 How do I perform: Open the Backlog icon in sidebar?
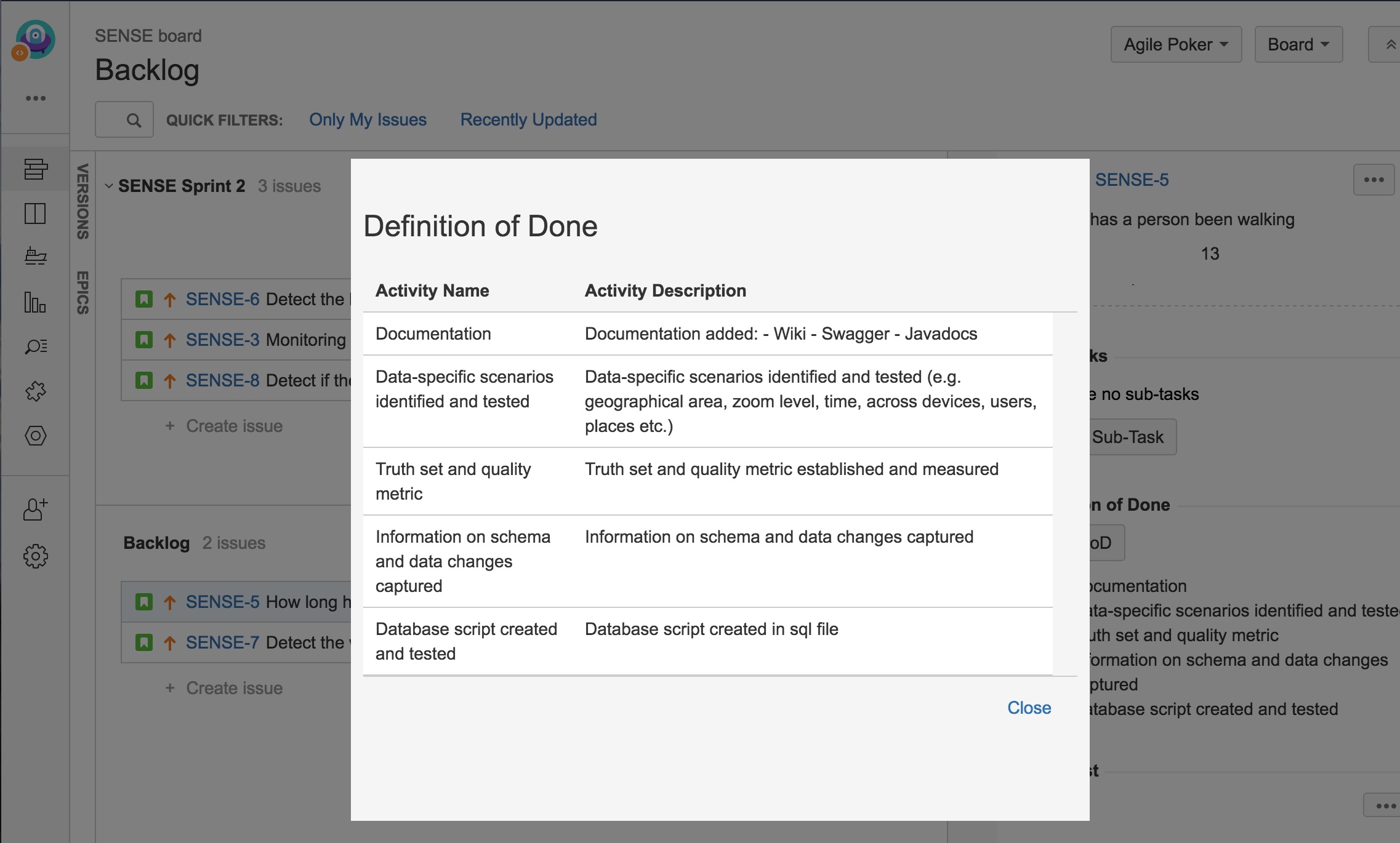tap(35, 169)
